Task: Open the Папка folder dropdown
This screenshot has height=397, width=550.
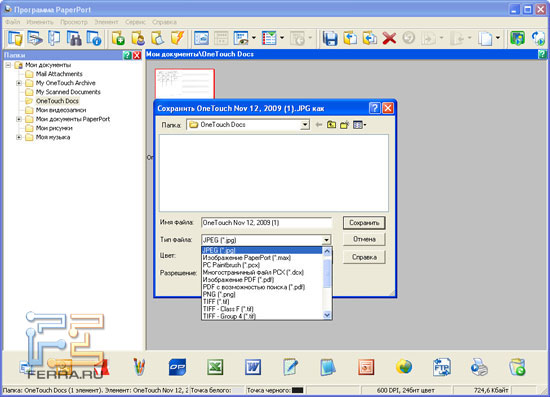Action: coord(305,125)
